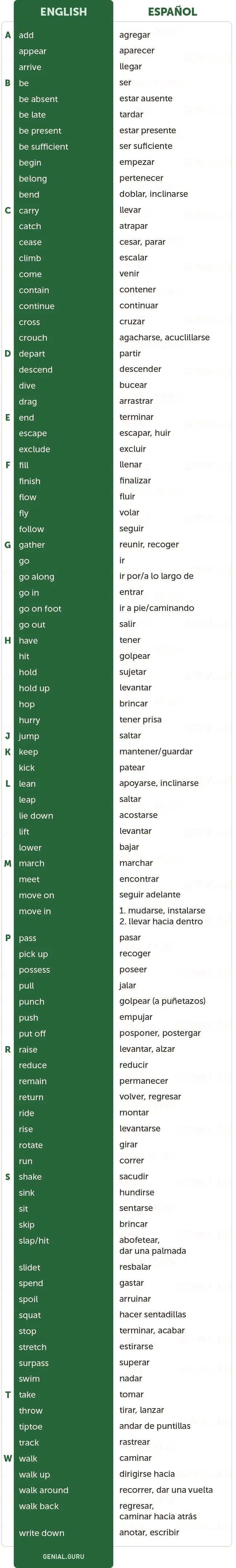The width and height of the screenshot is (236, 1568).
Task: Click the ENGLISH column header
Action: click(x=63, y=12)
